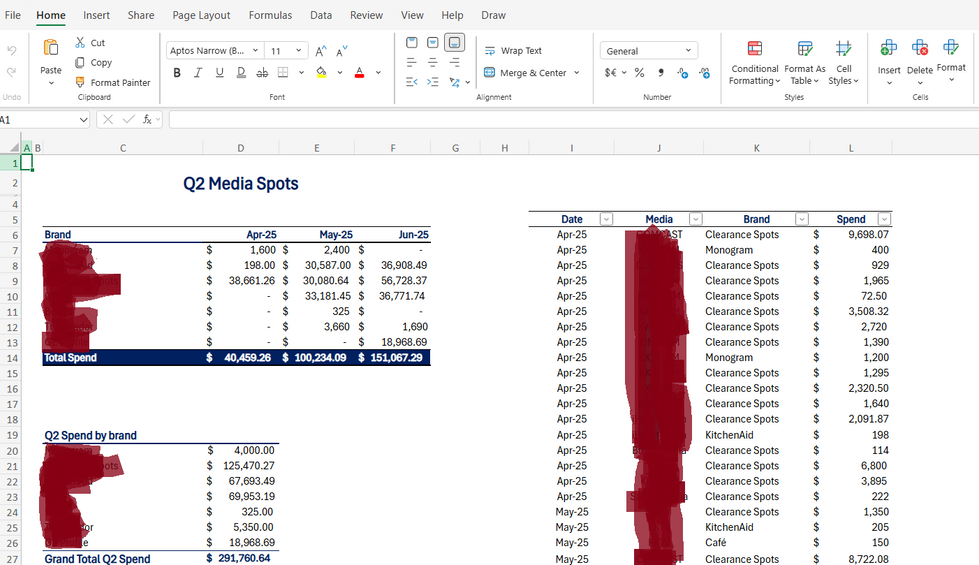979x565 pixels.
Task: Open Conditional Formatting menu
Action: click(x=754, y=62)
